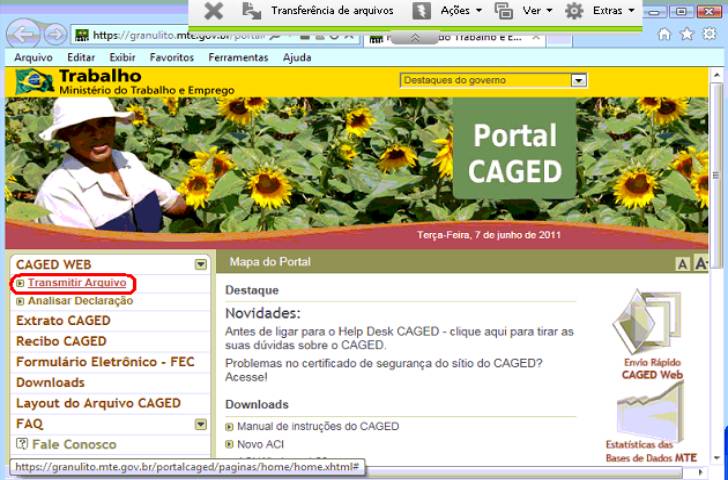Increase font size with A+ button
This screenshot has width=728, height=480.
[x=701, y=263]
